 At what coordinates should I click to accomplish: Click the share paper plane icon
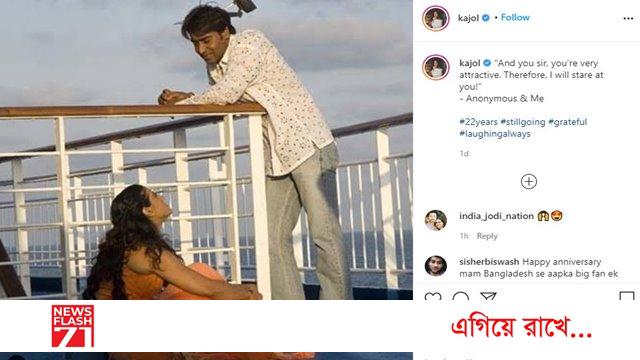coord(488,296)
